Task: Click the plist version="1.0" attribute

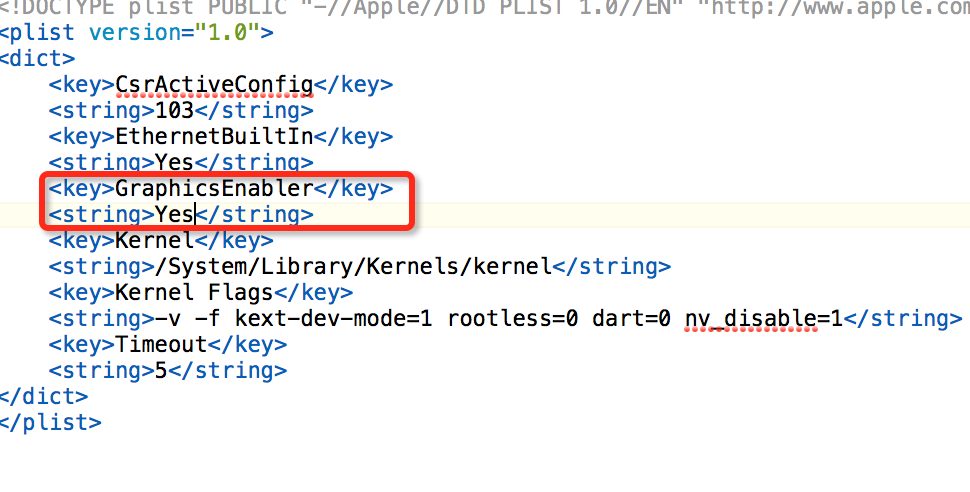Action: coord(174,32)
